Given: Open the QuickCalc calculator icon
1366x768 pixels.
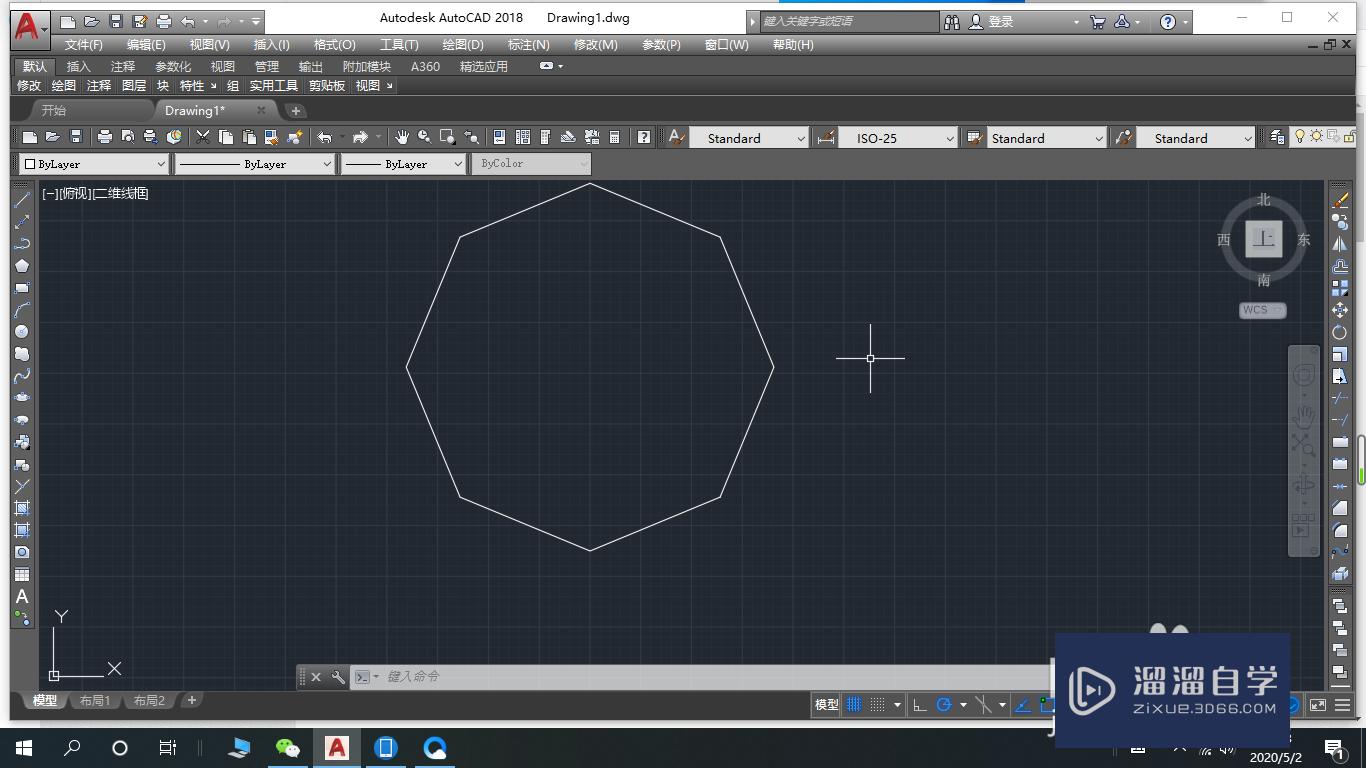Looking at the screenshot, I should (615, 137).
